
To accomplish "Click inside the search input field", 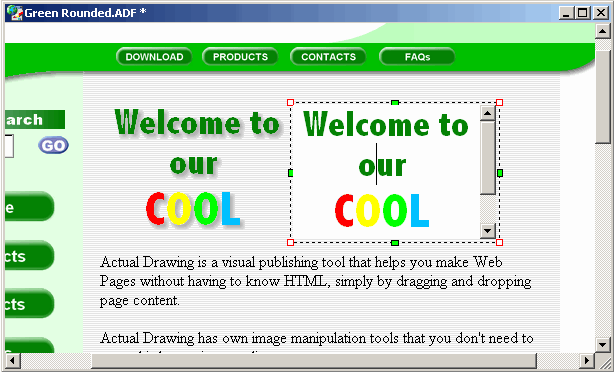I will pyautogui.click(x=9, y=146).
